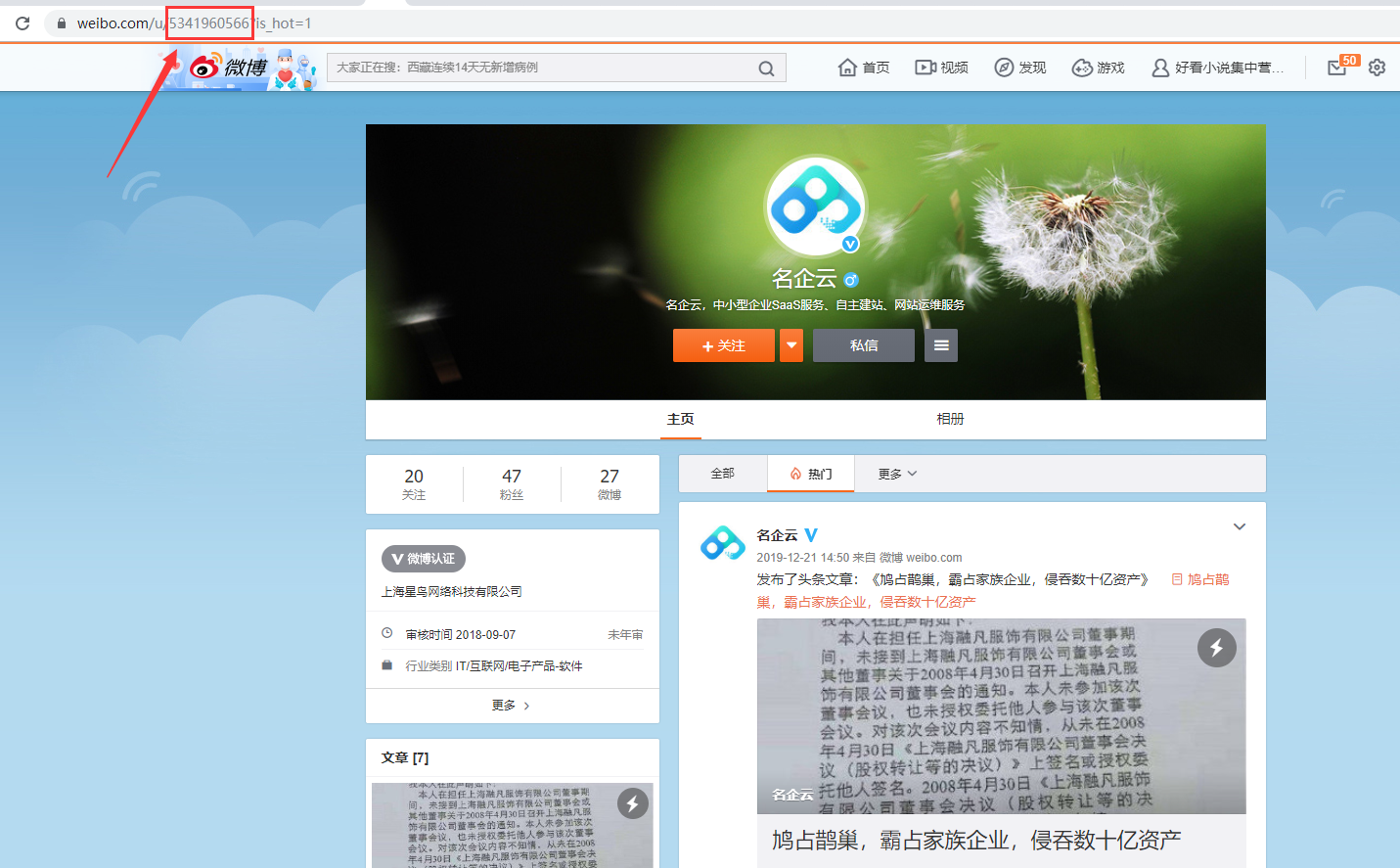The height and width of the screenshot is (868, 1400).
Task: Open post author name 名企云
Action: [x=778, y=535]
